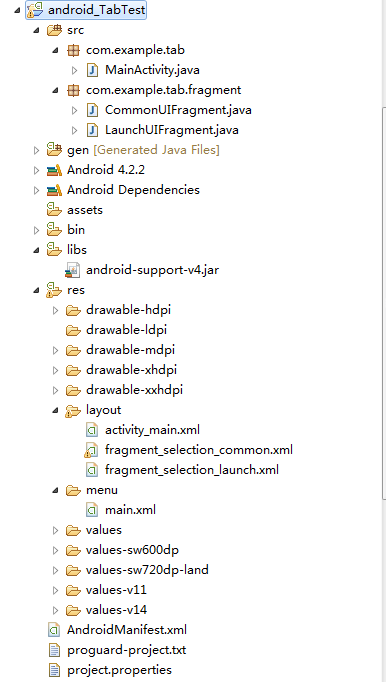Click the AndroidManifest.xml file icon
The width and height of the screenshot is (386, 682).
[54, 630]
